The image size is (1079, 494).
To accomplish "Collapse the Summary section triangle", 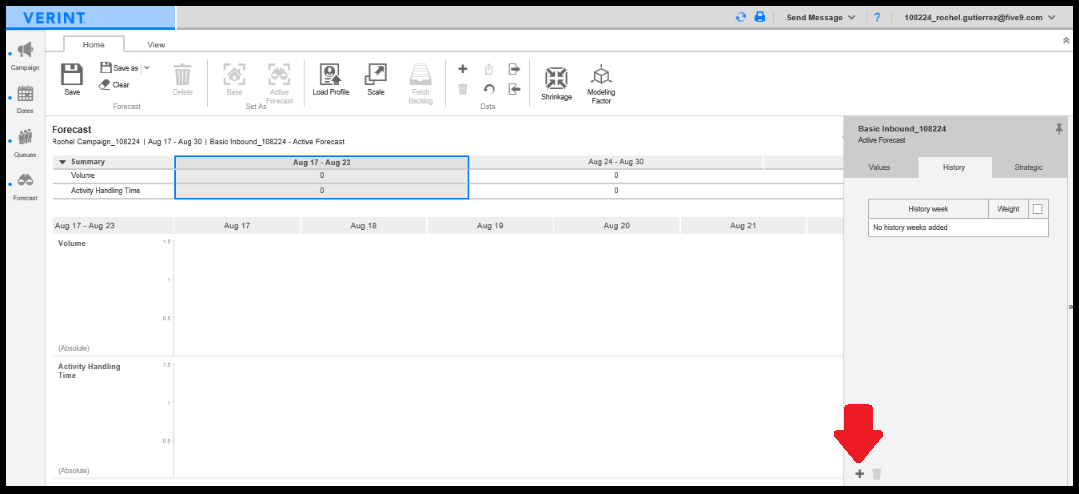I will 63,162.
